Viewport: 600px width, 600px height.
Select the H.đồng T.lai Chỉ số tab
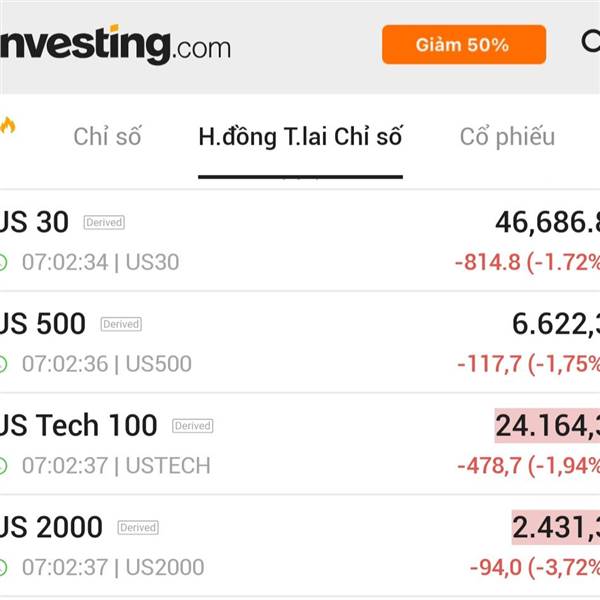[300, 137]
